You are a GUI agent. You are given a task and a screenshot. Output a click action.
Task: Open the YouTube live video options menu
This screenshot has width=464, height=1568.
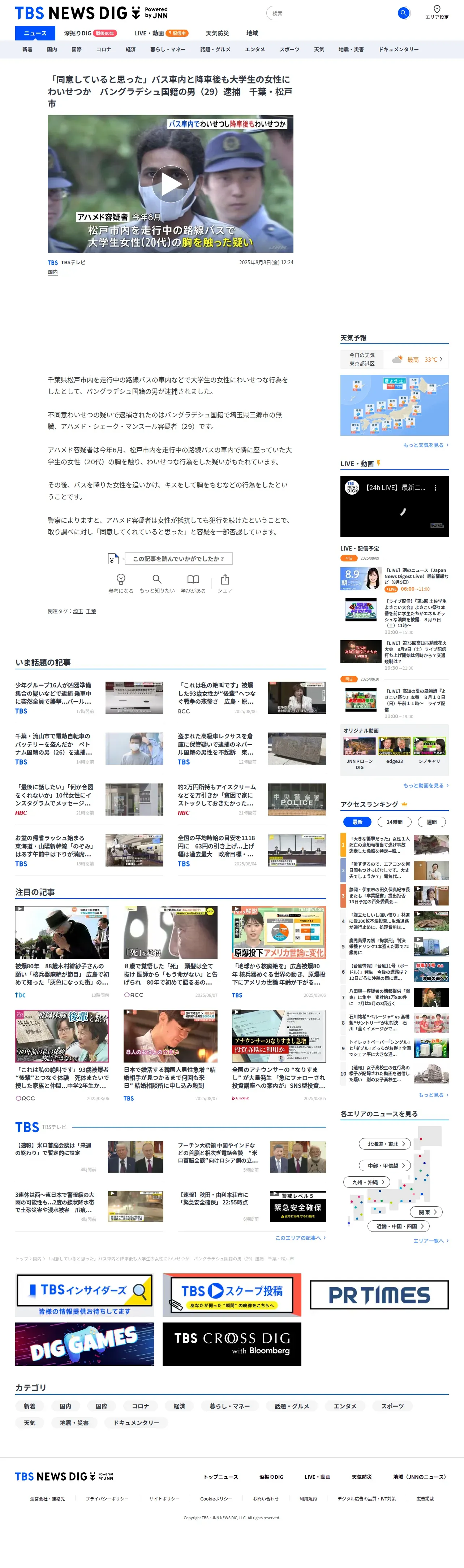[435, 487]
